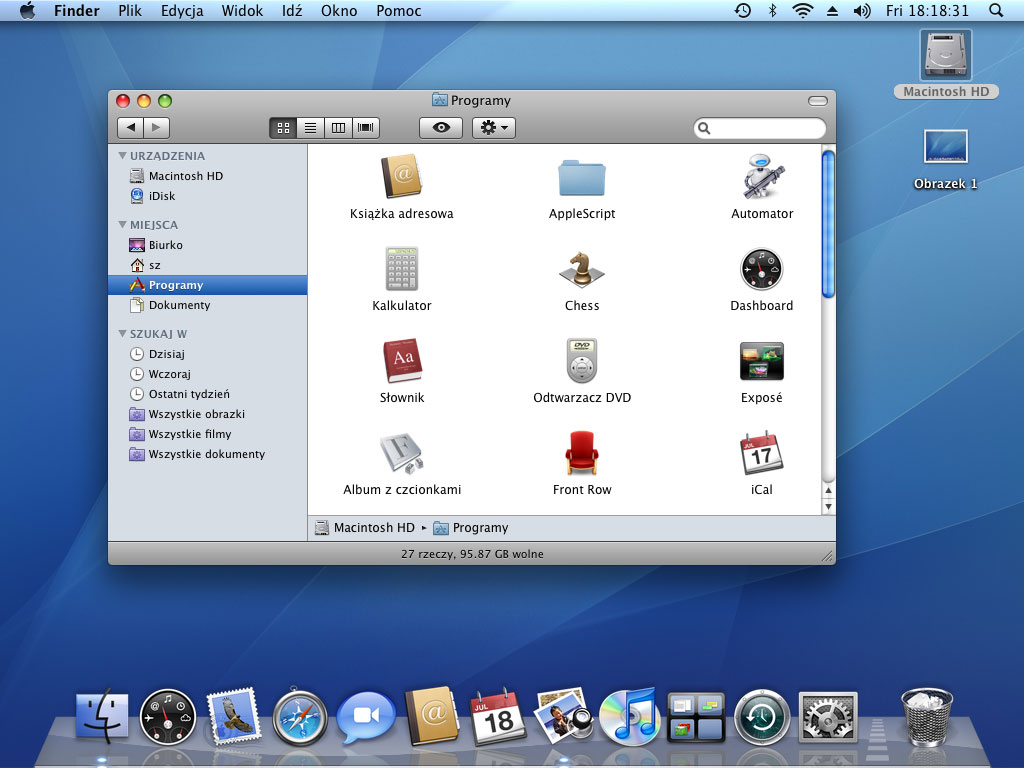
Task: Open the Finder menu
Action: (x=76, y=10)
